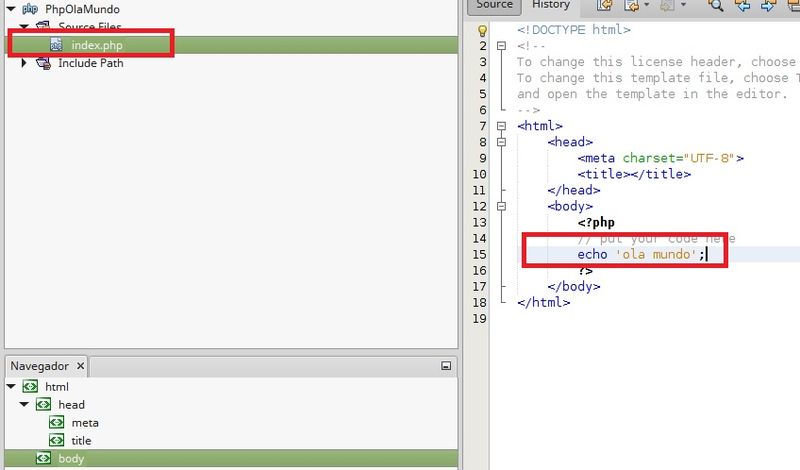
Task: Click the 'To change this license header' comment
Action: (x=658, y=62)
